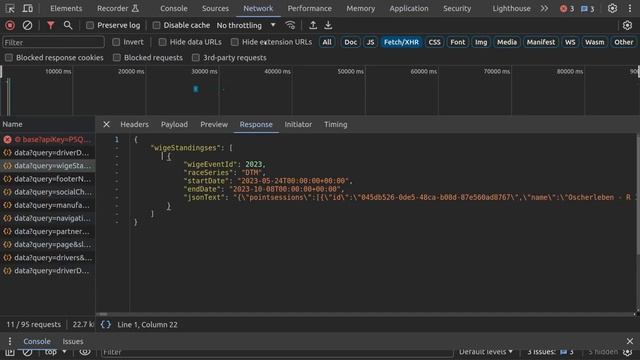Image resolution: width=640 pixels, height=360 pixels.
Task: Filter requests by CSS type
Action: click(x=434, y=42)
